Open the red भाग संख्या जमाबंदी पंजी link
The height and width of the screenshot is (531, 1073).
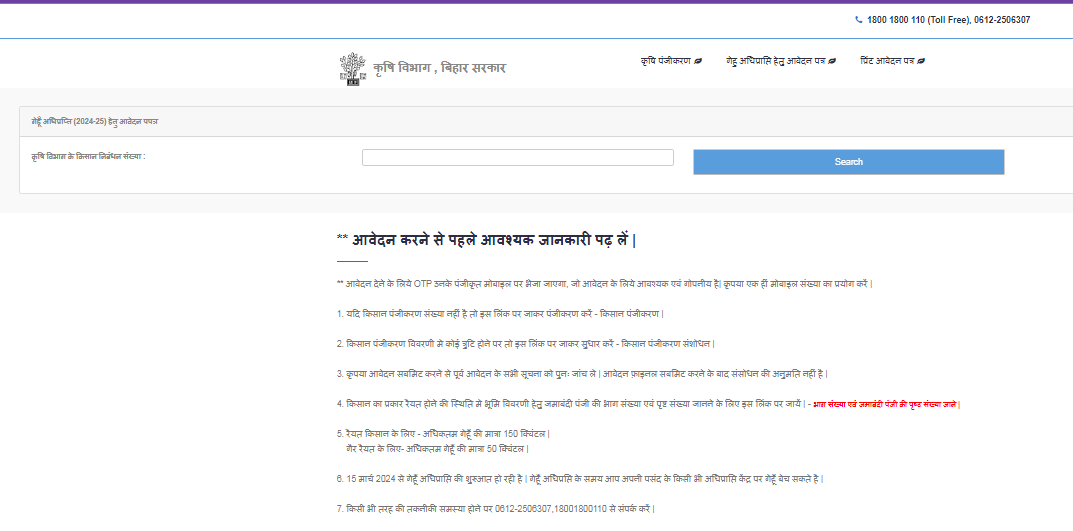(x=885, y=404)
